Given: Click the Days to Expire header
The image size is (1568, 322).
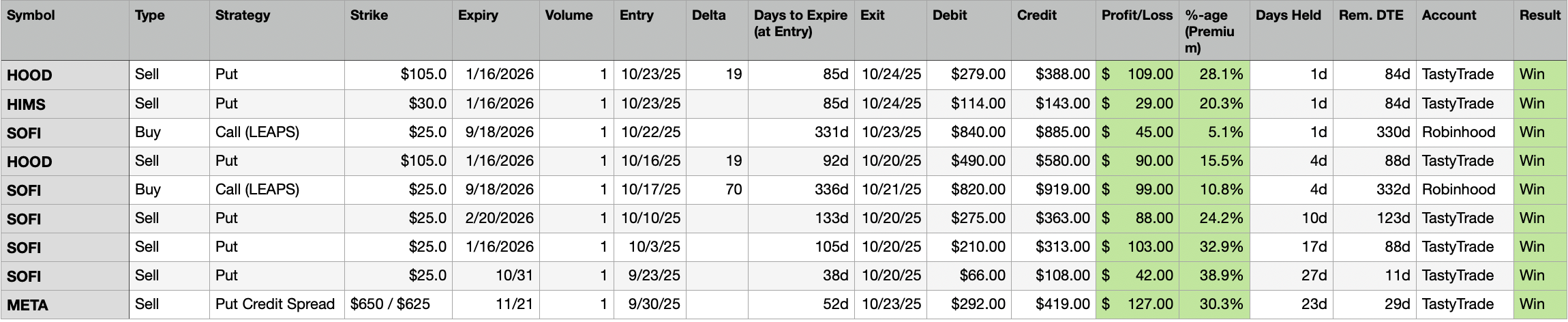Looking at the screenshot, I should [800, 23].
